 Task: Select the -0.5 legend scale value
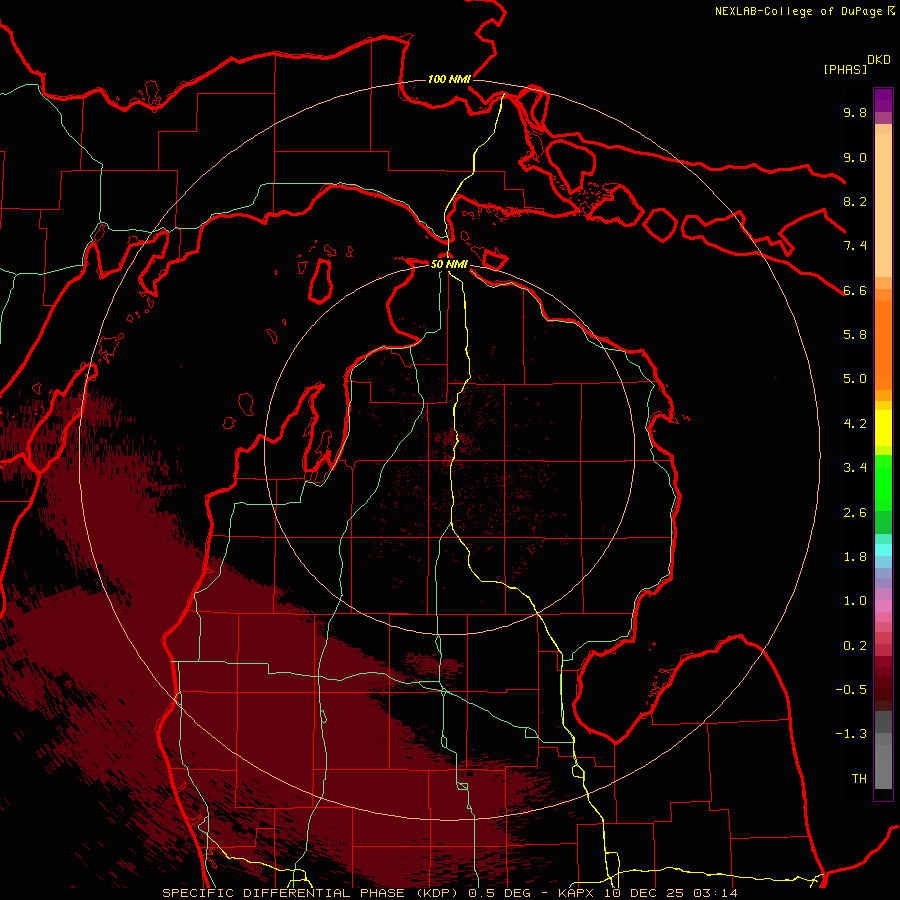click(x=851, y=690)
